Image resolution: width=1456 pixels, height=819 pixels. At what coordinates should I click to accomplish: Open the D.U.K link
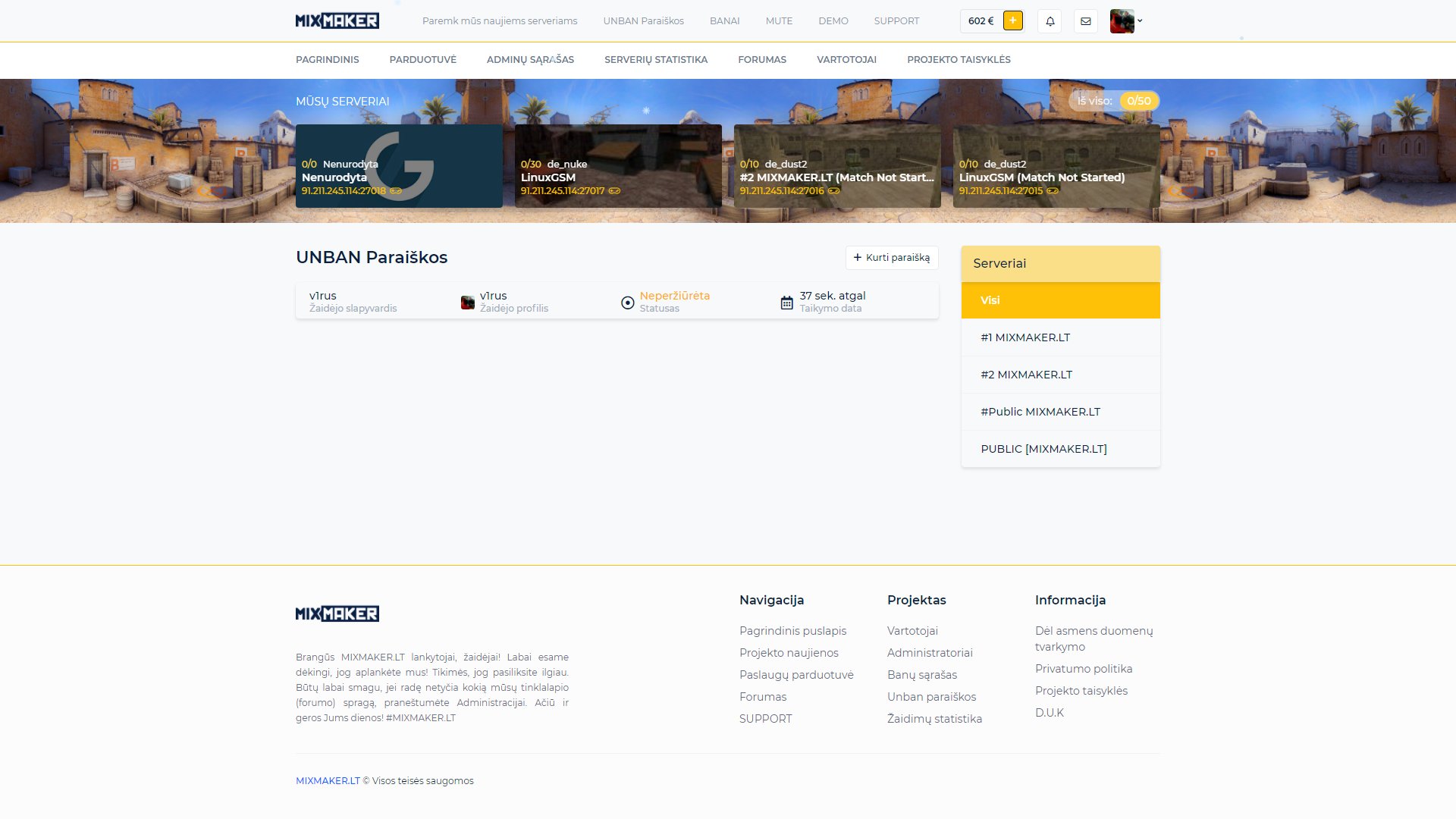(x=1050, y=713)
